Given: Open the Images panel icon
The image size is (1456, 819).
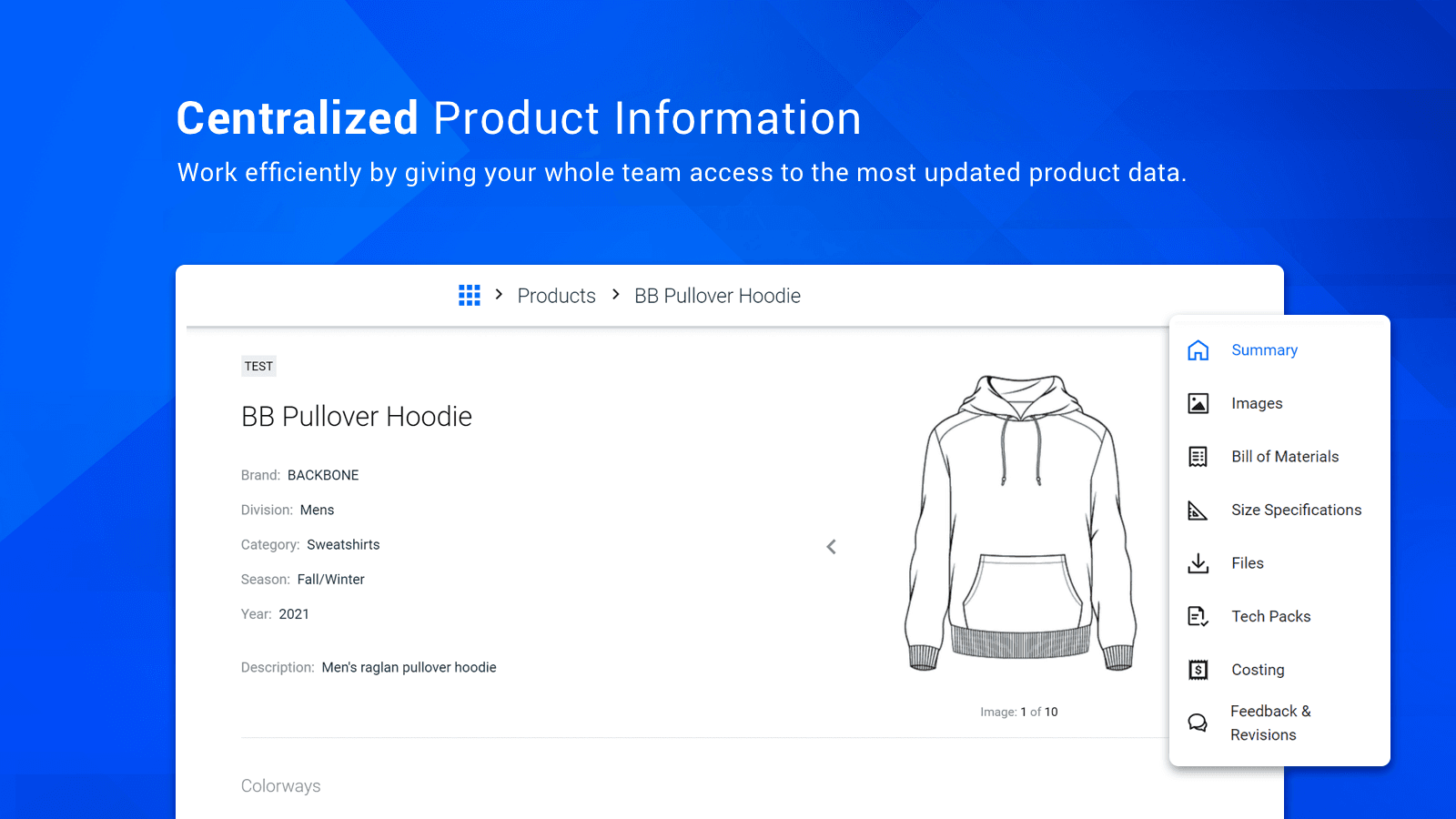Looking at the screenshot, I should [1198, 403].
